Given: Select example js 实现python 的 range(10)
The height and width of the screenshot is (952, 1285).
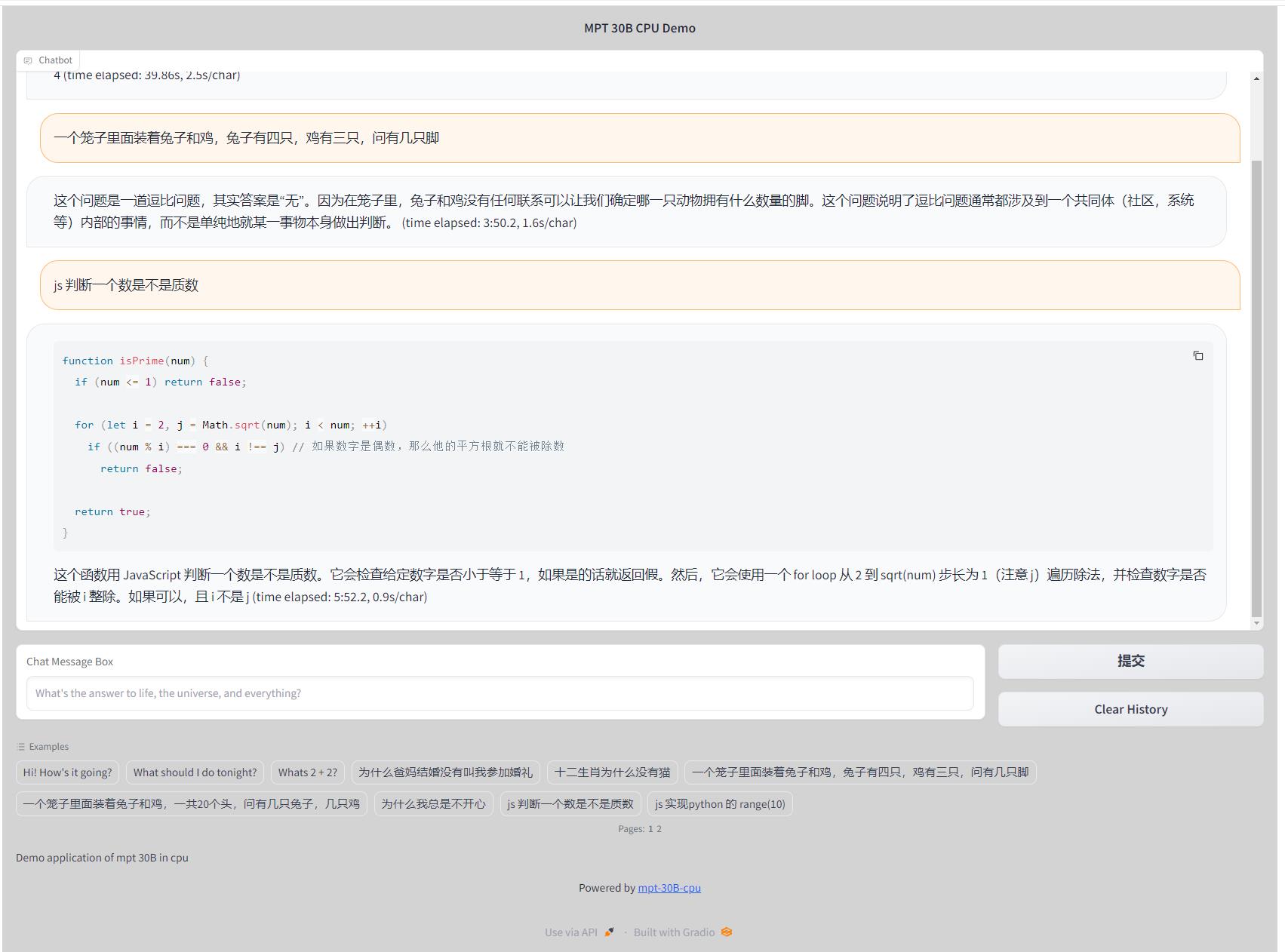Looking at the screenshot, I should click(x=720, y=804).
